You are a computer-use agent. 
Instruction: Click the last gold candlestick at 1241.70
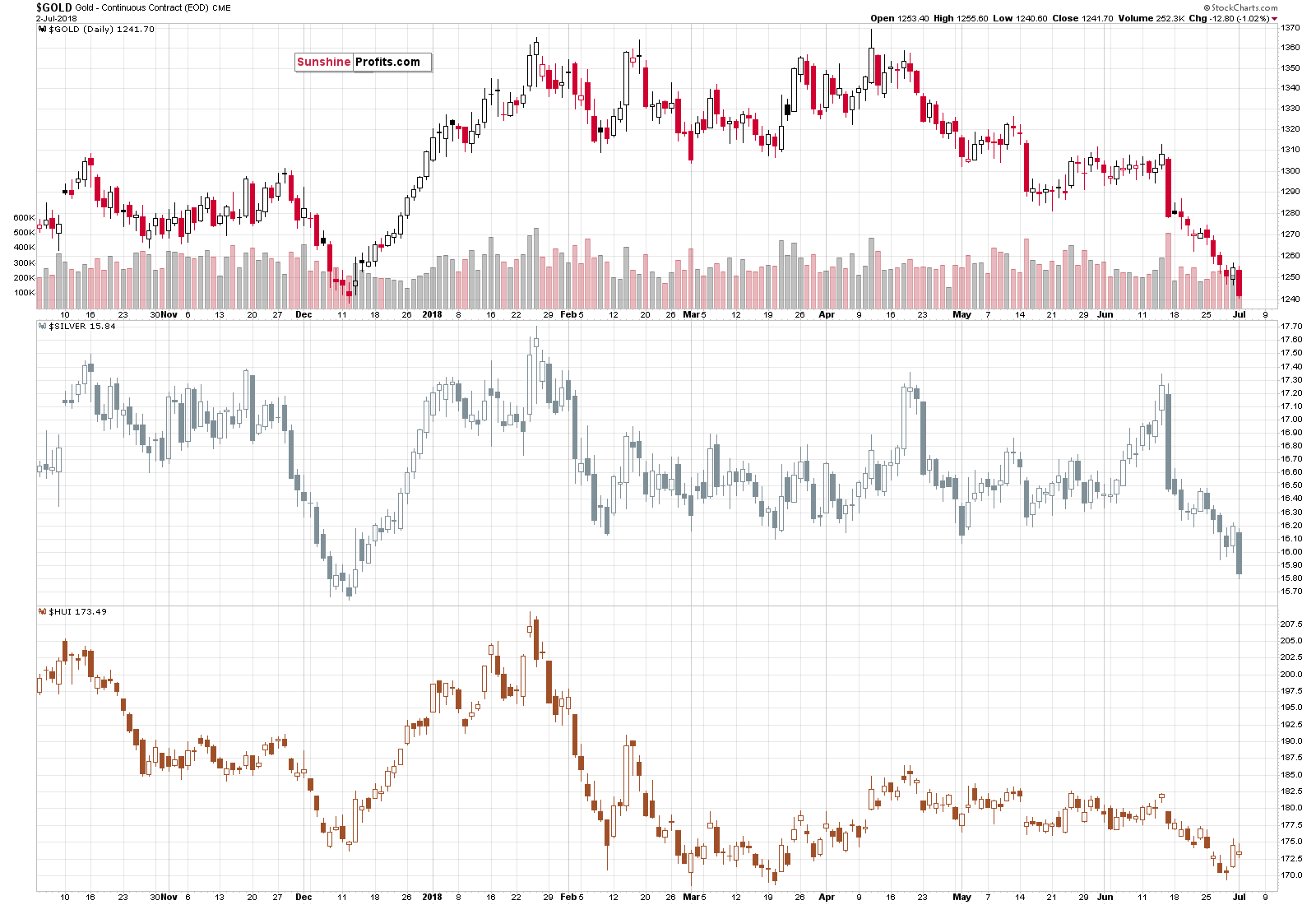tap(1240, 283)
